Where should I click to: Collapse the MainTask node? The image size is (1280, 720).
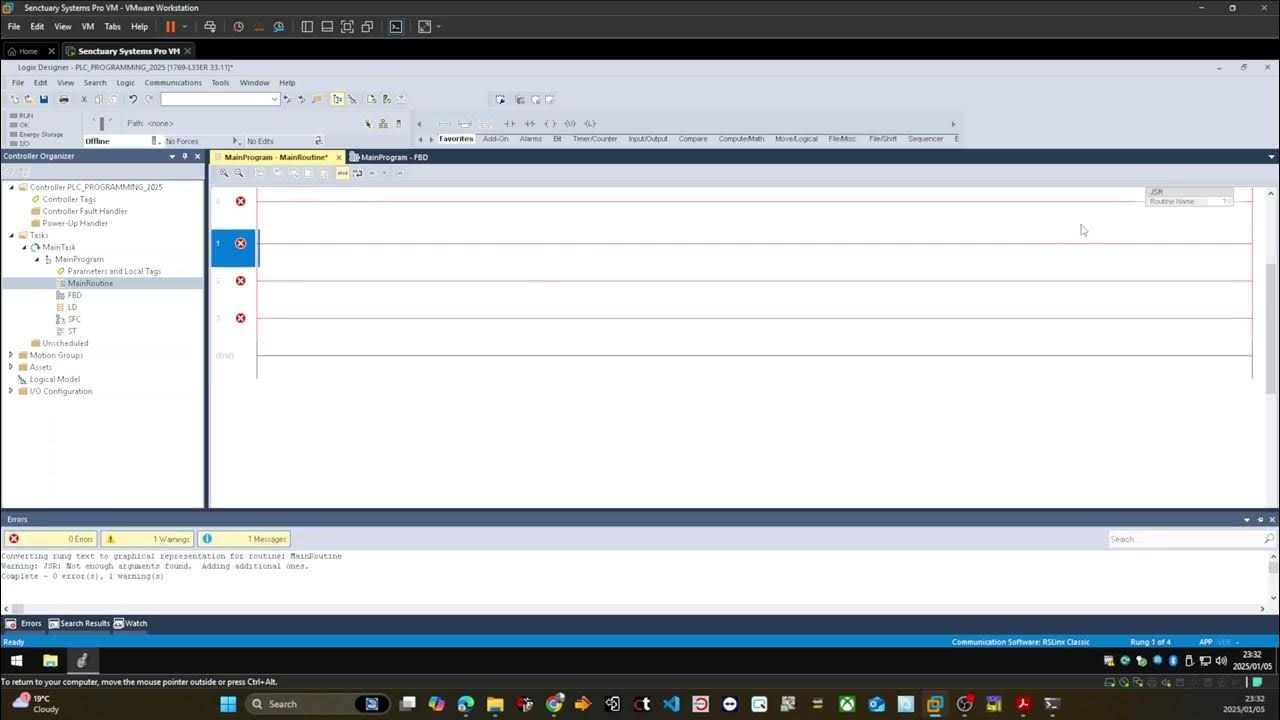pos(24,247)
